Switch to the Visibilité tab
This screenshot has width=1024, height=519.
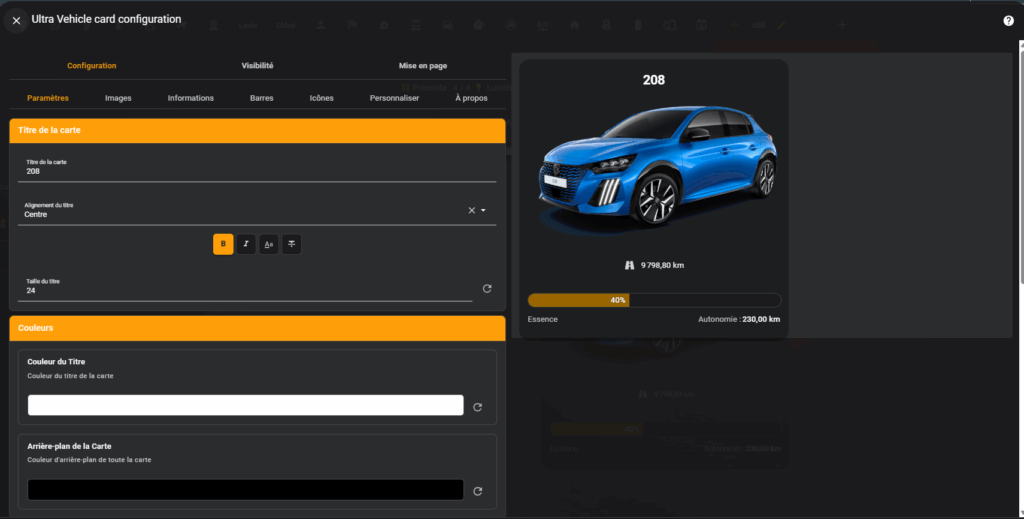pyautogui.click(x=257, y=66)
